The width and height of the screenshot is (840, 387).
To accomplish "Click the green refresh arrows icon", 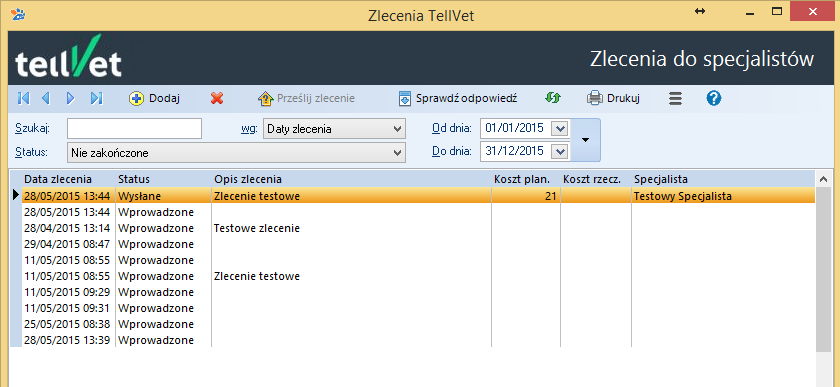I will (x=552, y=98).
